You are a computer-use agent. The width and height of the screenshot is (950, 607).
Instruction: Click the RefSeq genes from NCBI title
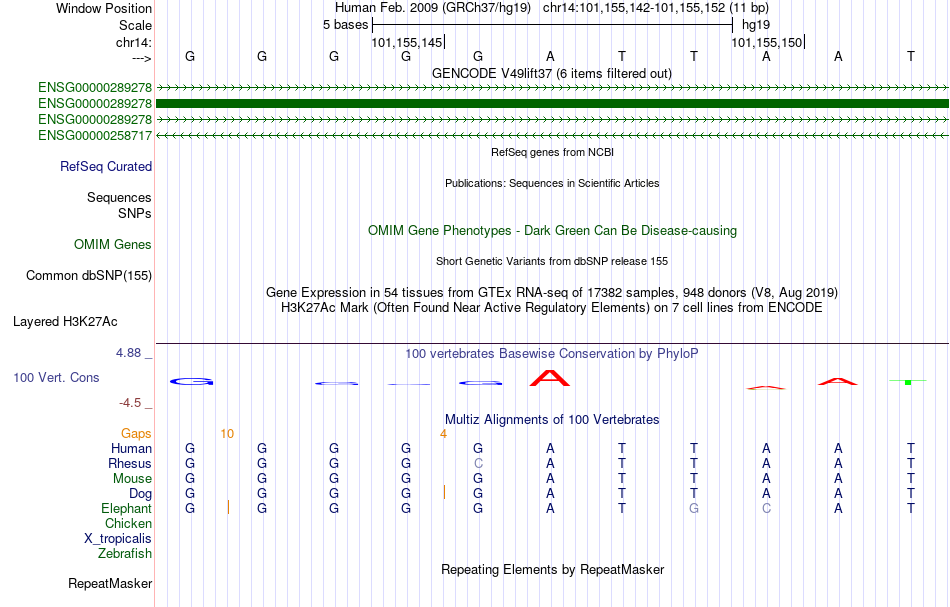pyautogui.click(x=552, y=152)
